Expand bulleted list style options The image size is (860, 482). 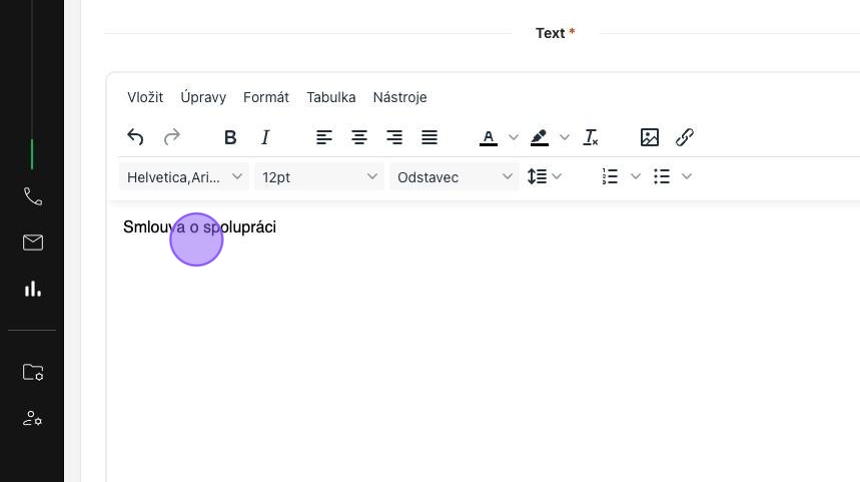pos(687,177)
